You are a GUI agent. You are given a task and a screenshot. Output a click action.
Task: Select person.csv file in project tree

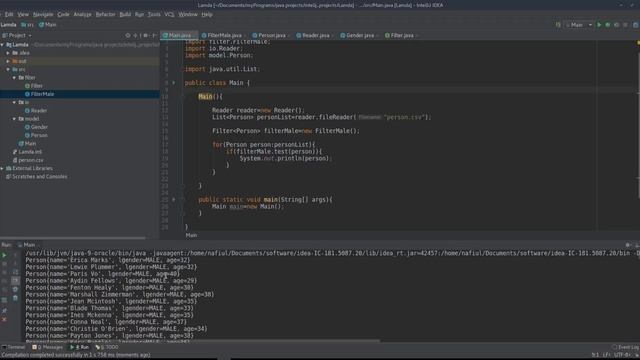(x=28, y=160)
